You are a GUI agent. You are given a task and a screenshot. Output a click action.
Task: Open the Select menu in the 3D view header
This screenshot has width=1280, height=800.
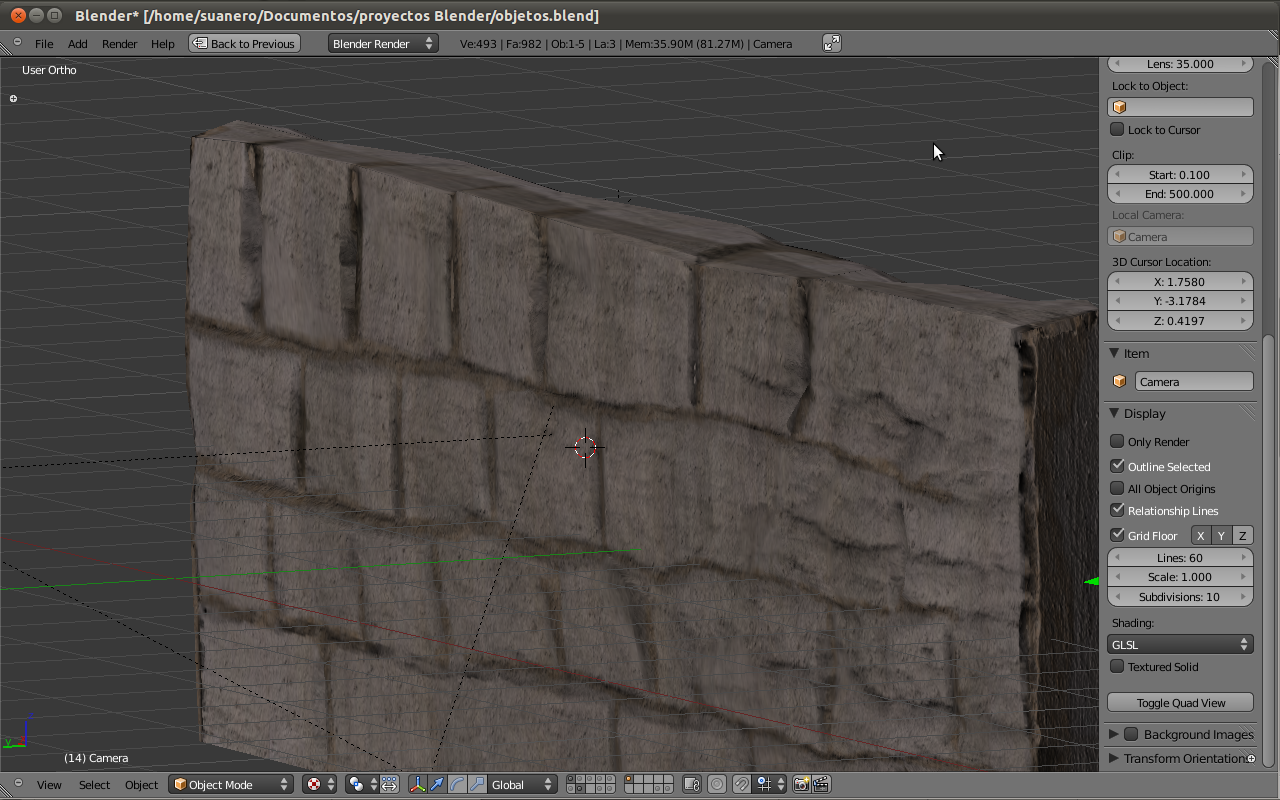[95, 784]
